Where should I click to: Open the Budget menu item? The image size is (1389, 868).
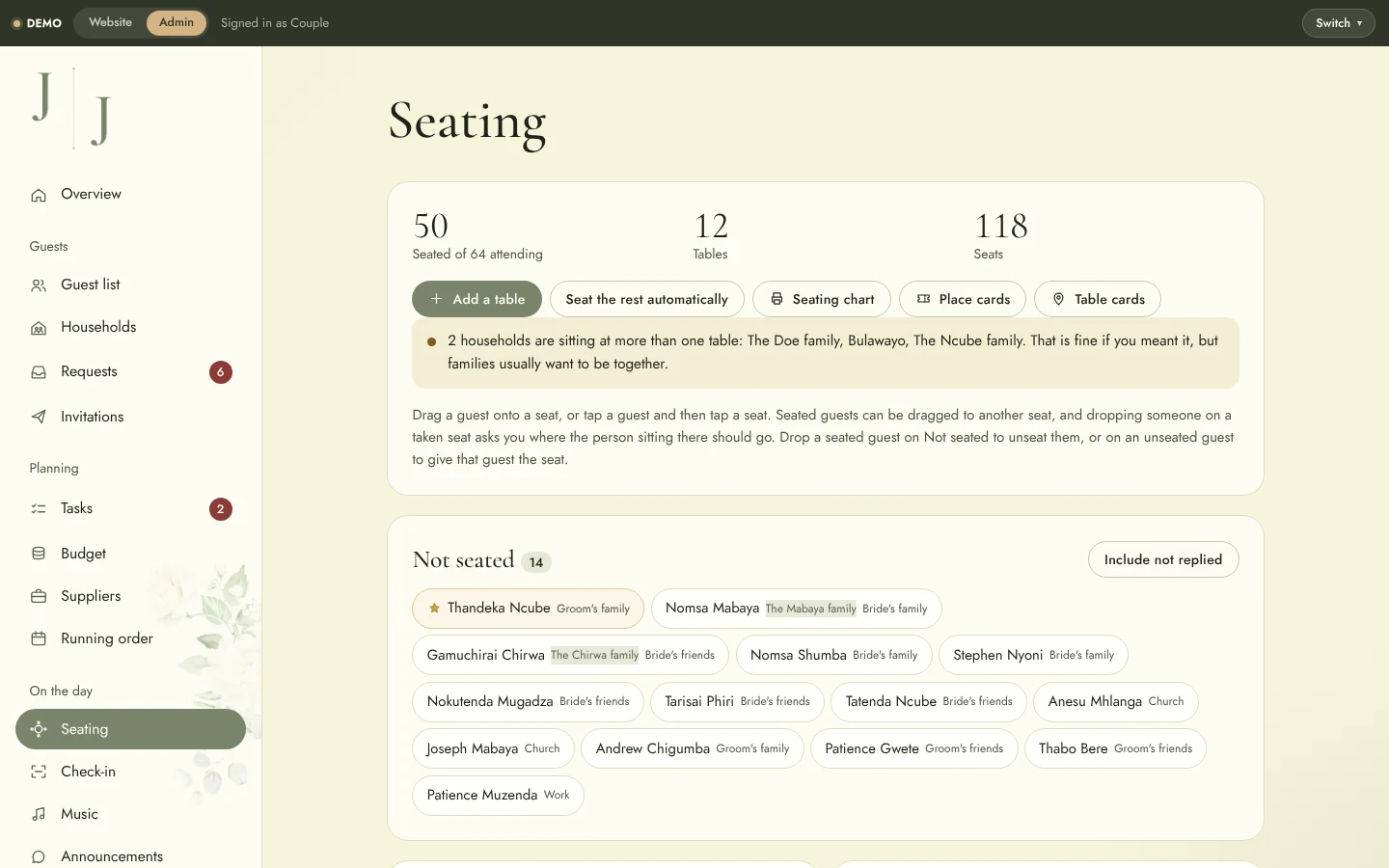coord(131,554)
